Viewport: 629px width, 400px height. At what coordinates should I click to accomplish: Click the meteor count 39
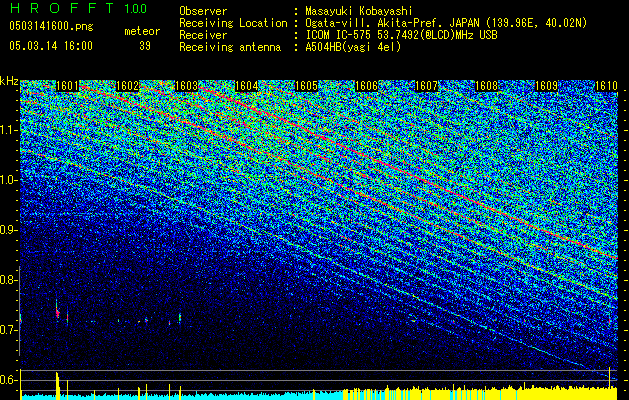click(x=145, y=46)
